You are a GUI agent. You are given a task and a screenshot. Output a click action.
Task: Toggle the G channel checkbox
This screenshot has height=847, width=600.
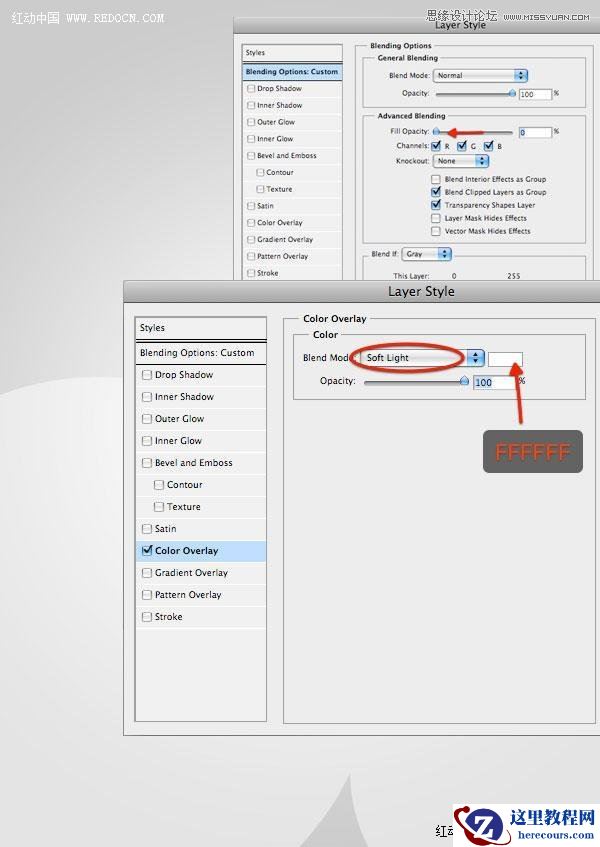462,145
